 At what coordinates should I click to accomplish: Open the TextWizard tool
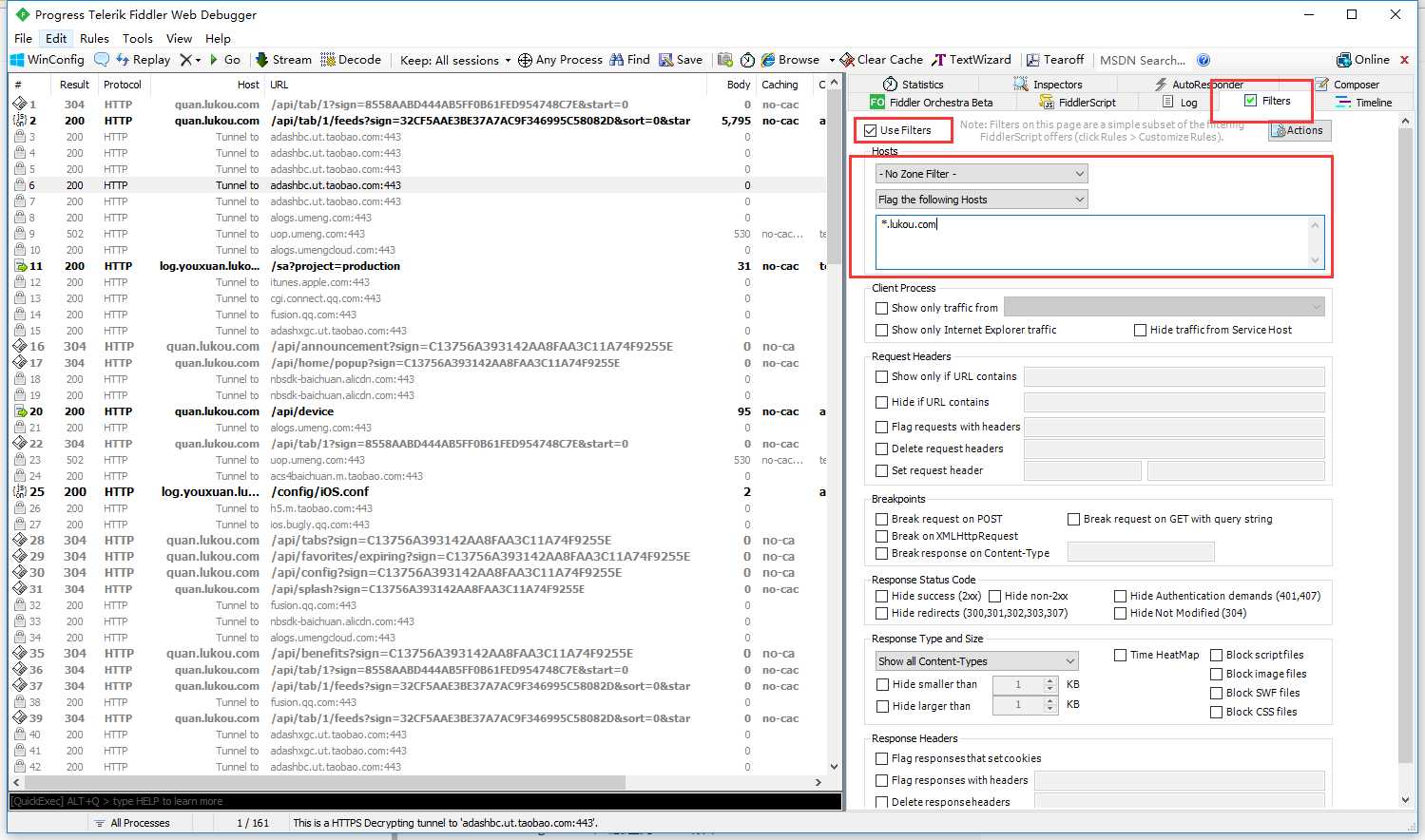click(x=972, y=59)
